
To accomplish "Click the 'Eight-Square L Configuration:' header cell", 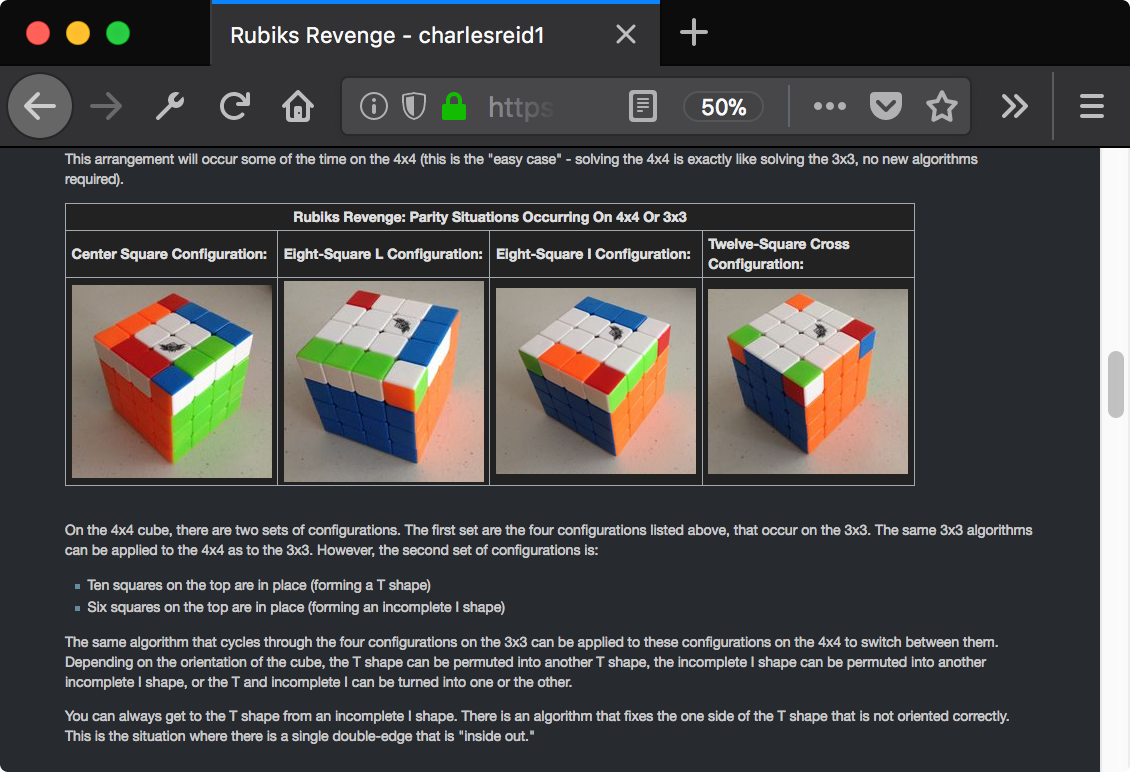I will 383,254.
